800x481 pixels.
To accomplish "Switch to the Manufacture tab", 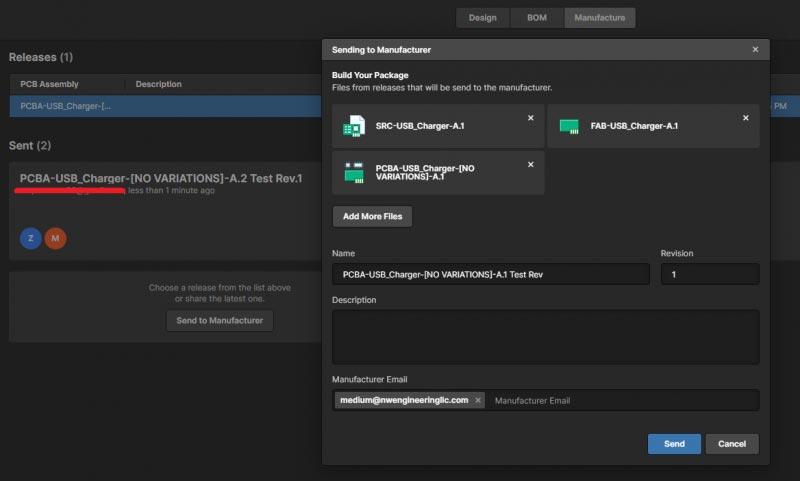I will (599, 18).
